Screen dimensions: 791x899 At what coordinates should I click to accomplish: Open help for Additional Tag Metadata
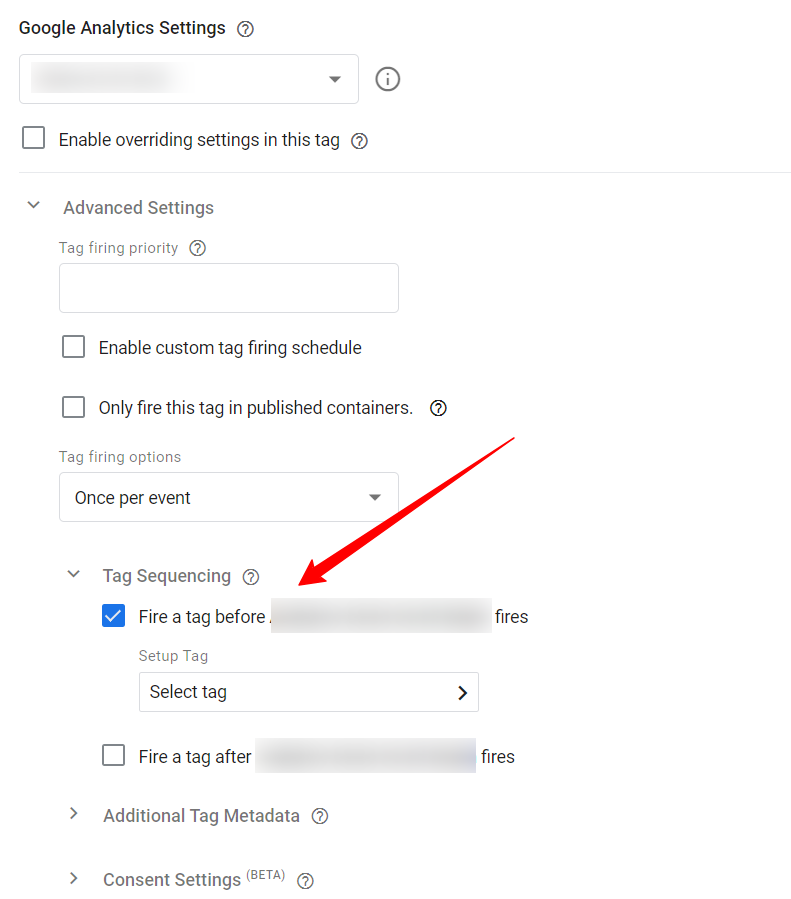320,816
